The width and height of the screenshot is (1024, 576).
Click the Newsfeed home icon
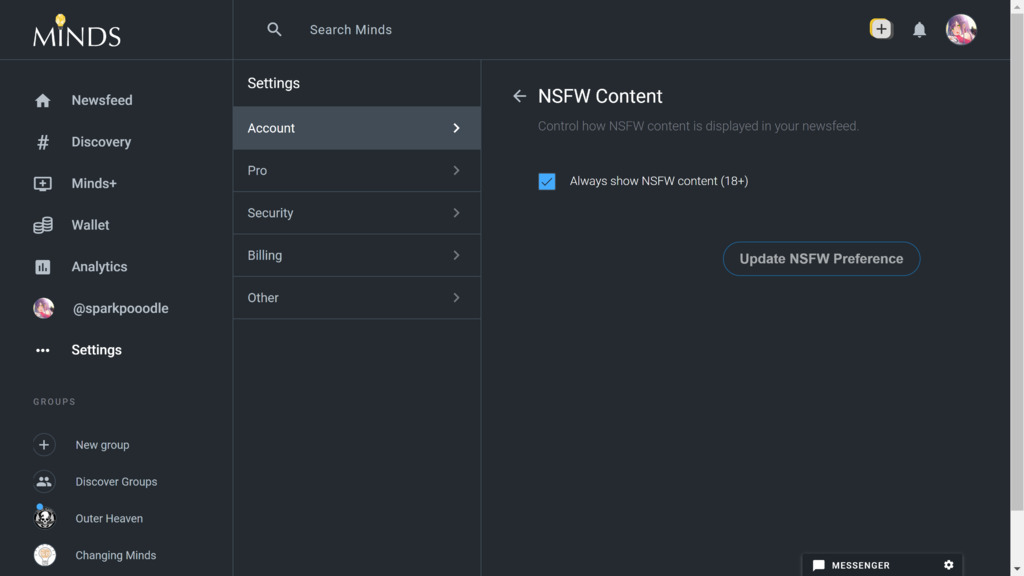[x=42, y=101]
